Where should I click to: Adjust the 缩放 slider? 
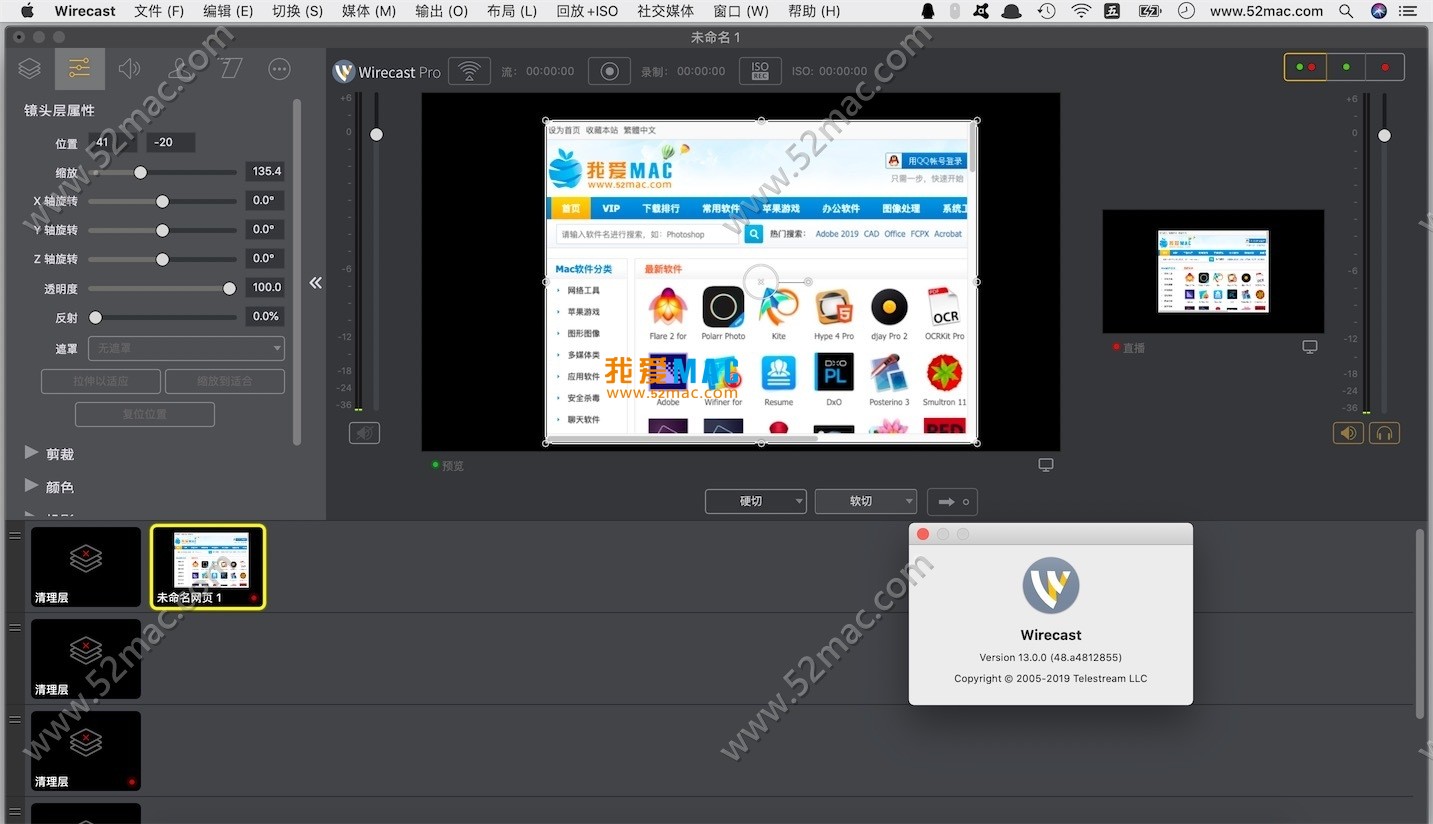162,172
